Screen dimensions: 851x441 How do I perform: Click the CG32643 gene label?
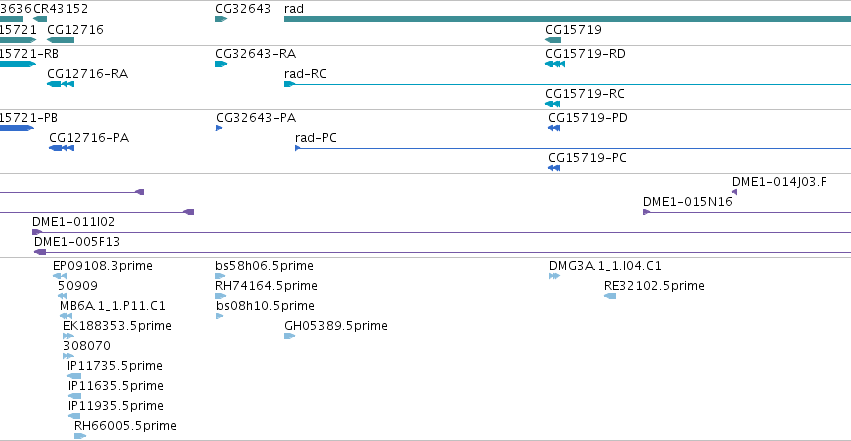[243, 9]
